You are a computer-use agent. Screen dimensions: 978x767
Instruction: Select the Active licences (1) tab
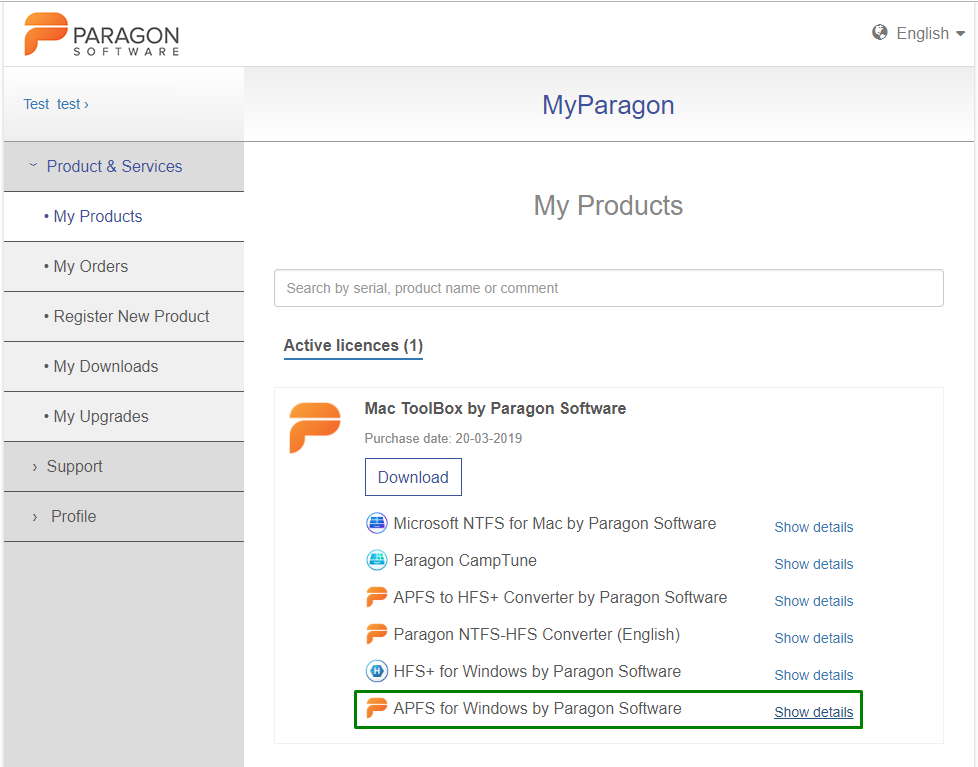(353, 345)
